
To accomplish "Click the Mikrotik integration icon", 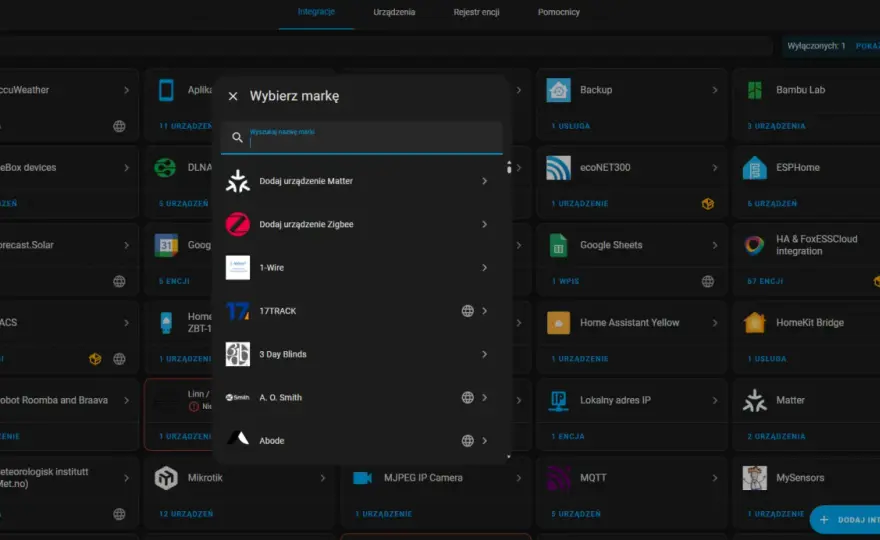I will point(166,478).
